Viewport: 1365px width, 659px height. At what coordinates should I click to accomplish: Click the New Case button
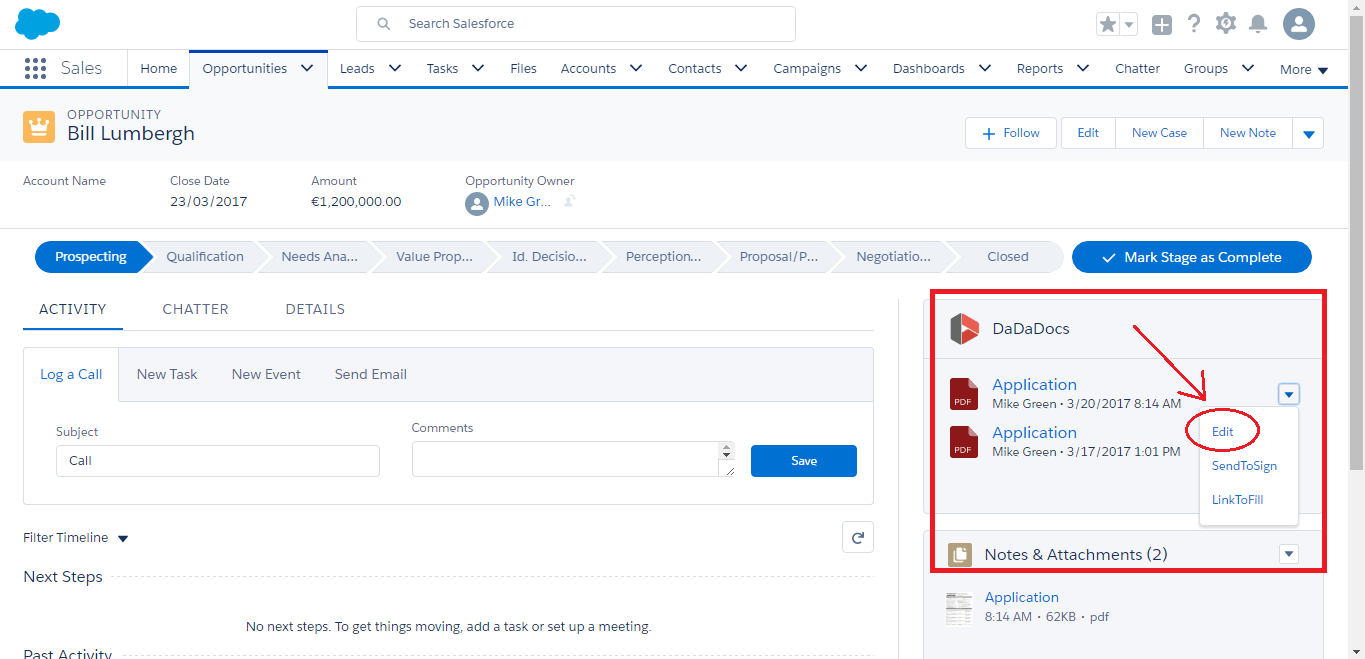click(1159, 133)
